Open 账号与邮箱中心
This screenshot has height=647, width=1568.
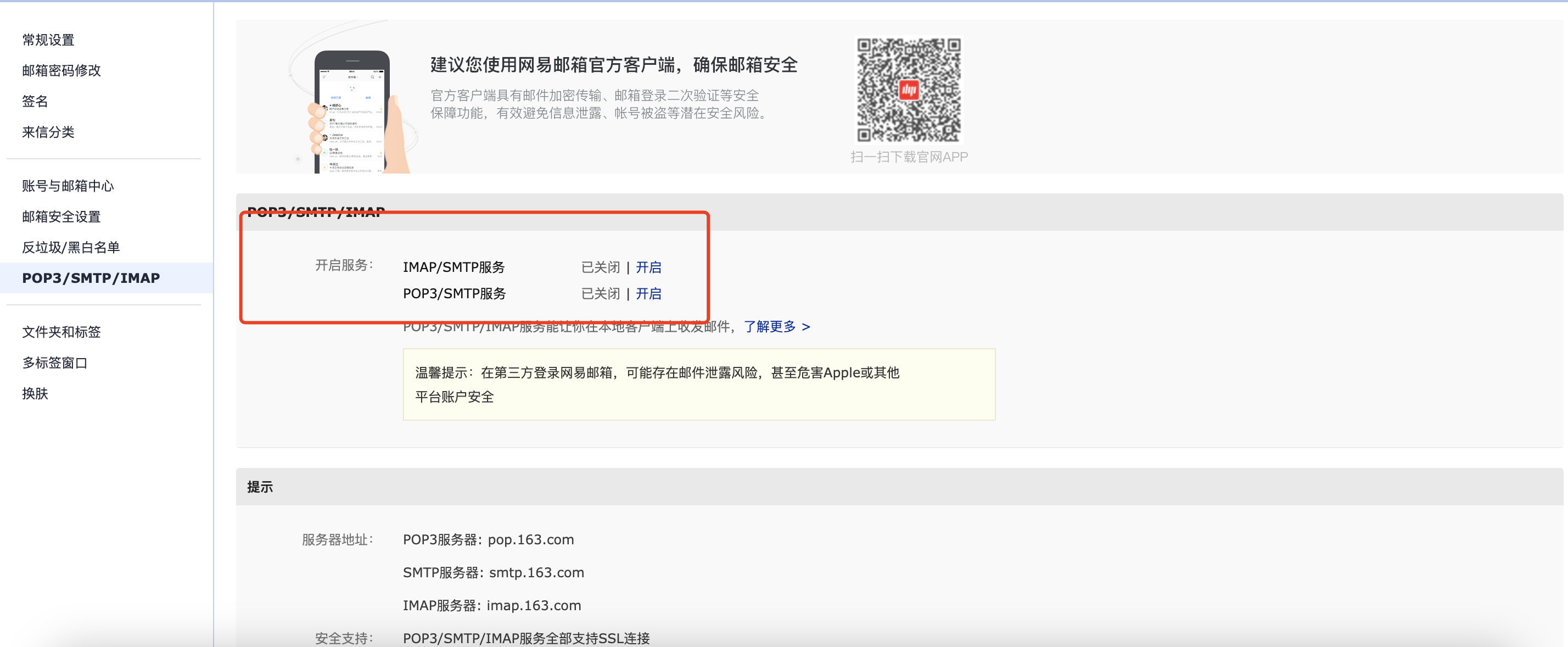click(x=68, y=186)
